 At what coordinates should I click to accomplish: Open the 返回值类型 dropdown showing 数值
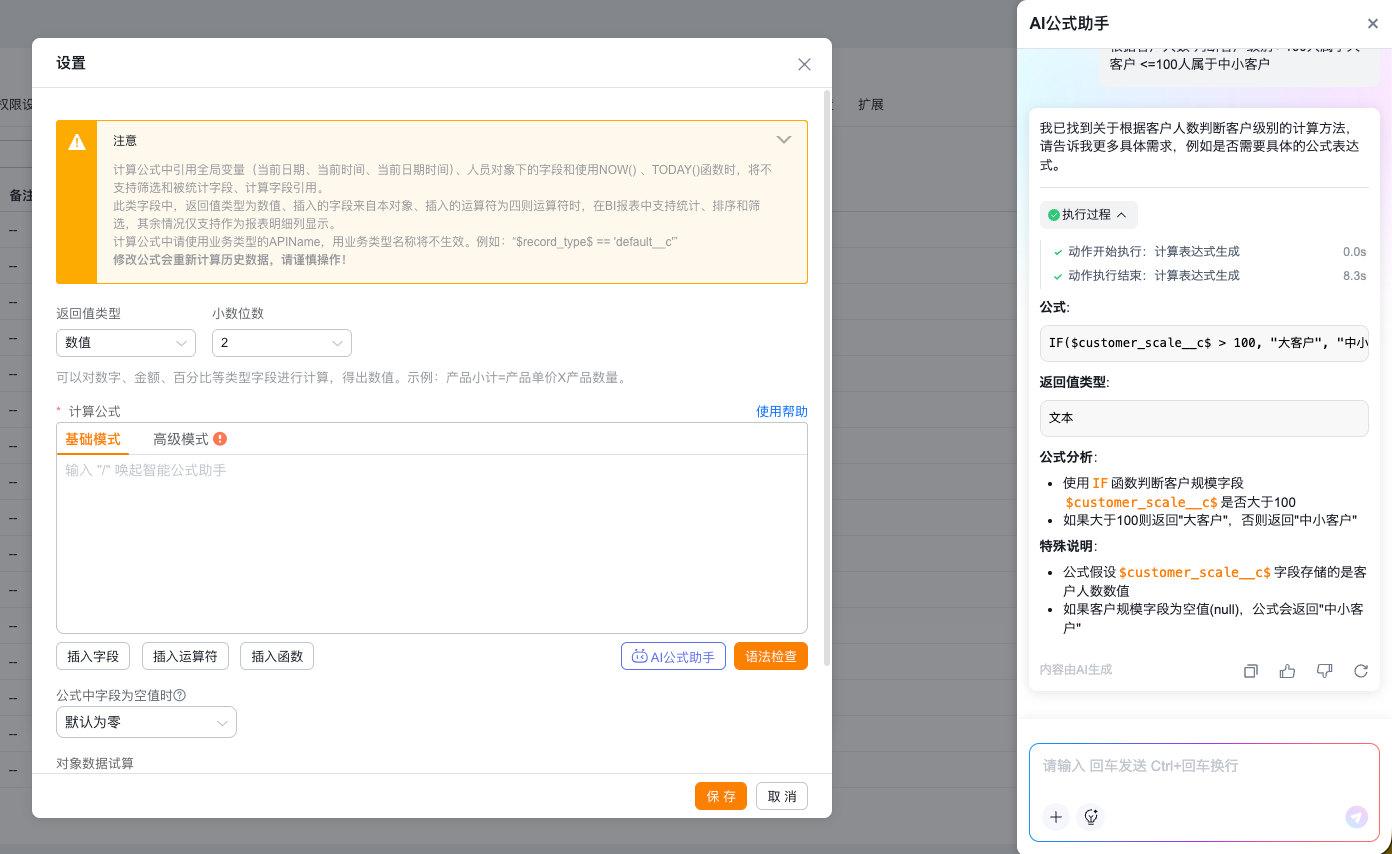126,343
